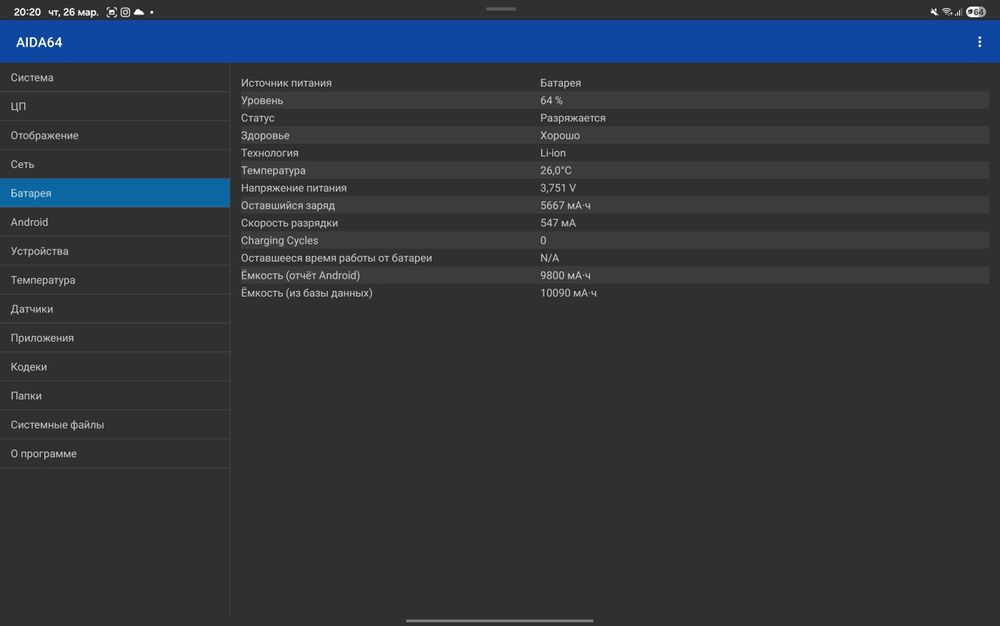Select the Ёмкость (из базы данных) row

coord(615,293)
